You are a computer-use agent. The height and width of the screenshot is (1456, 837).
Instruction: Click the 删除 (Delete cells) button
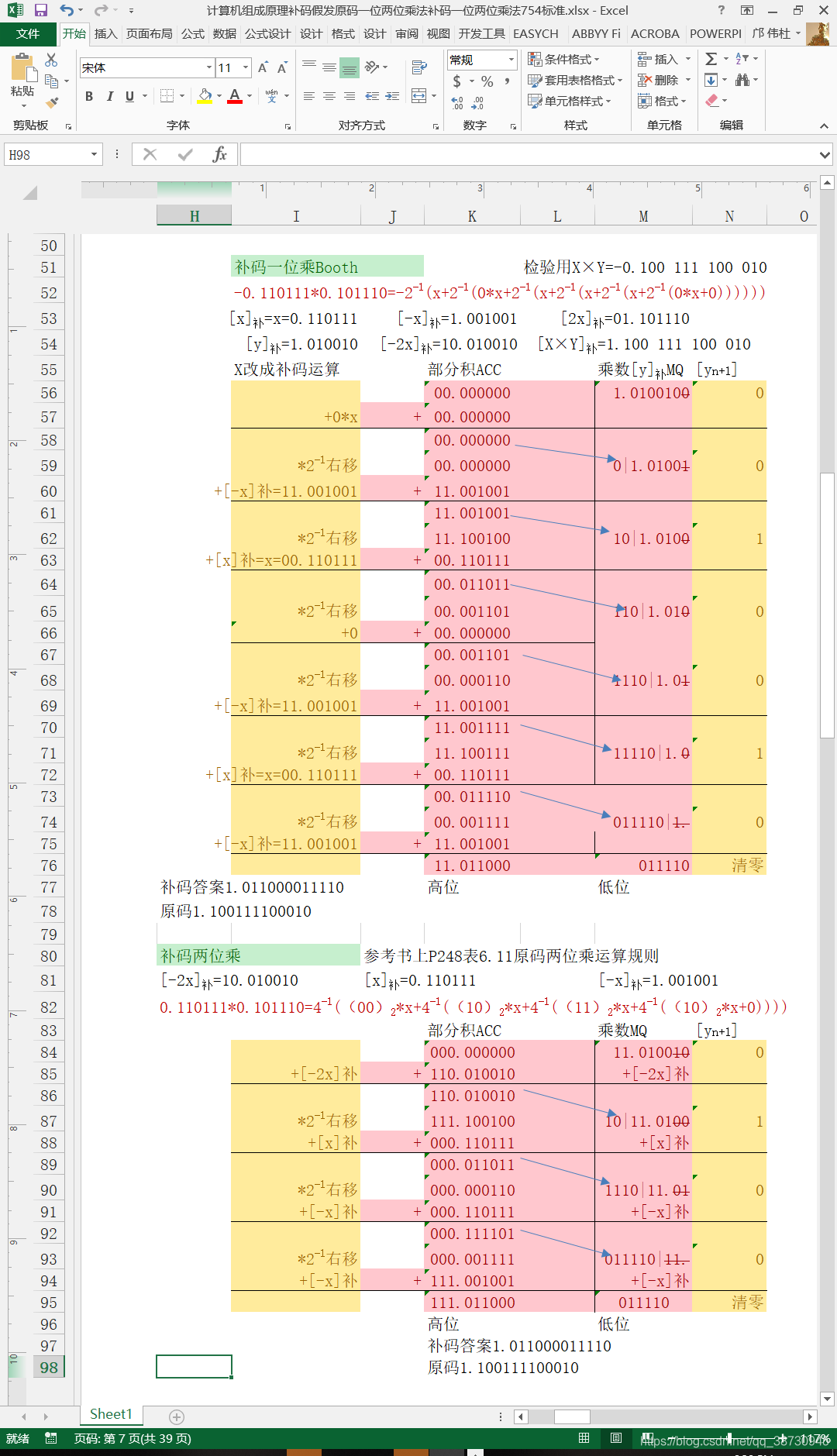click(658, 81)
